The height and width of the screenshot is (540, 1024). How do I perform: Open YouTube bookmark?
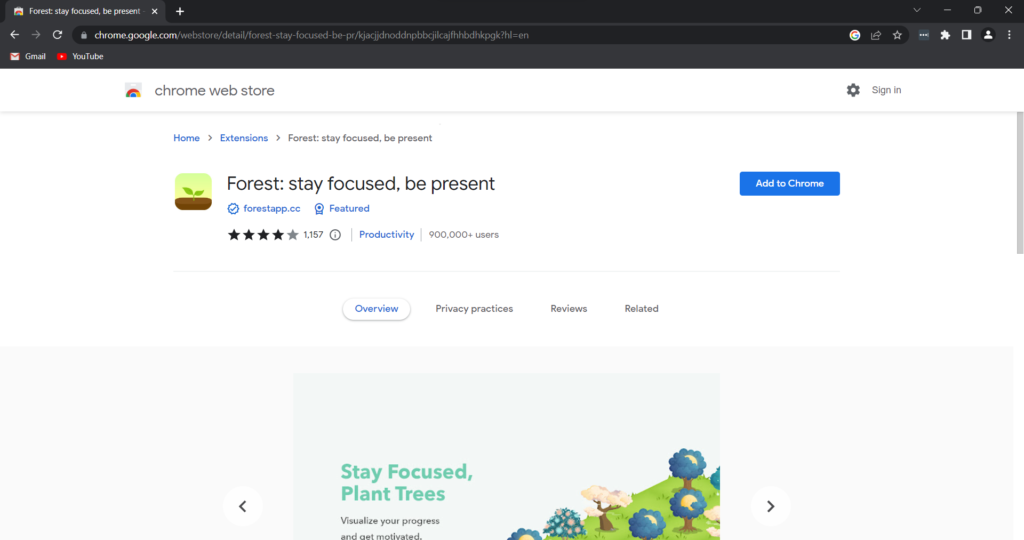(x=80, y=56)
